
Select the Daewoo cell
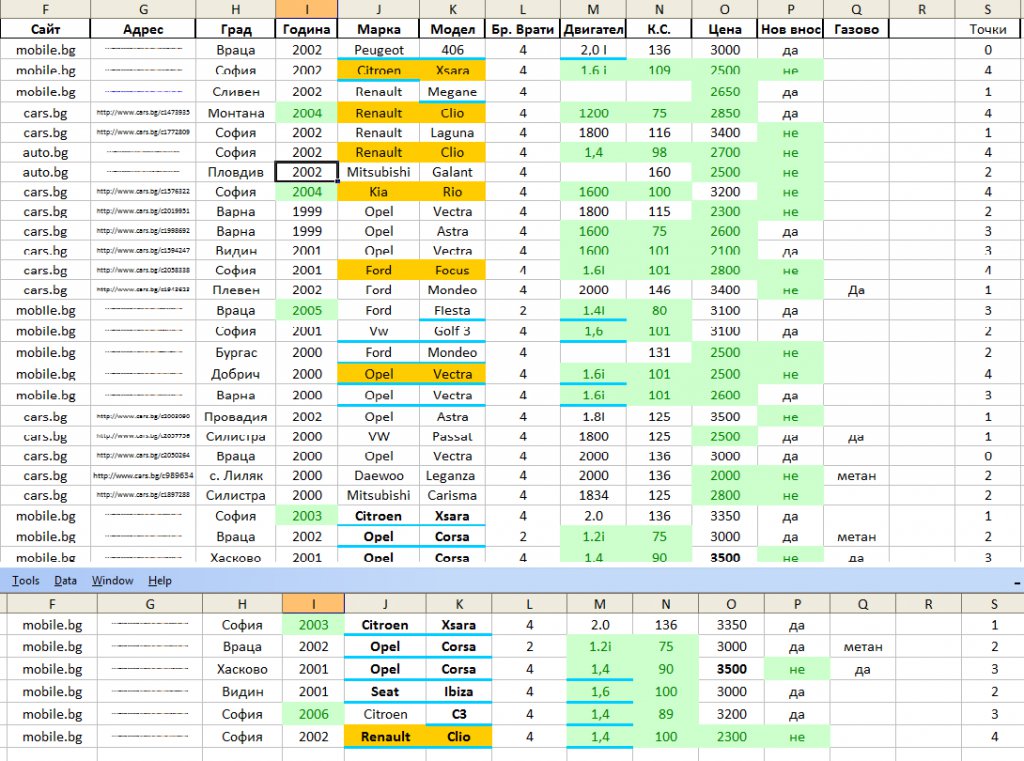click(x=379, y=476)
